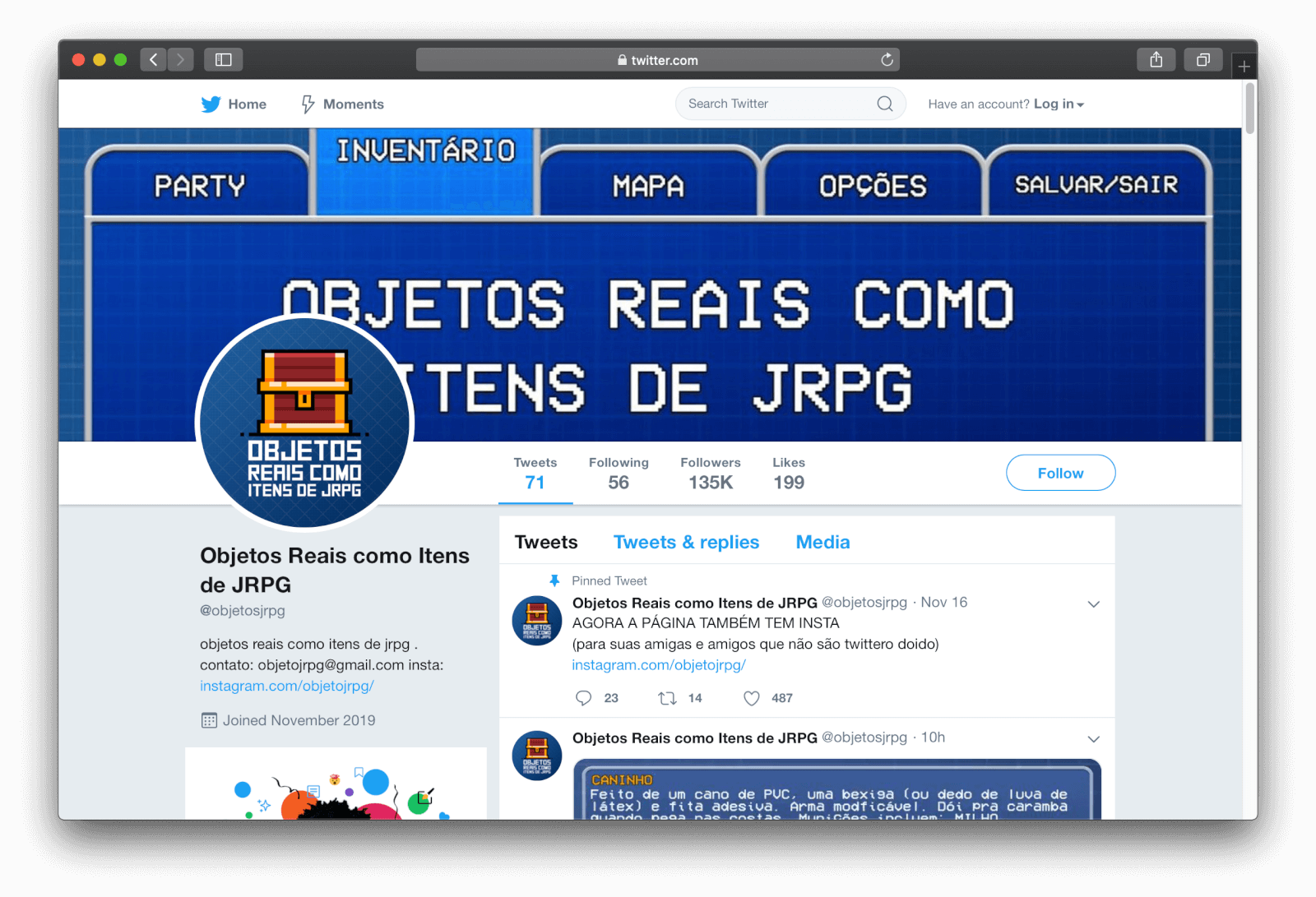
Task: Like the pinned tweet with heart icon
Action: tap(752, 698)
